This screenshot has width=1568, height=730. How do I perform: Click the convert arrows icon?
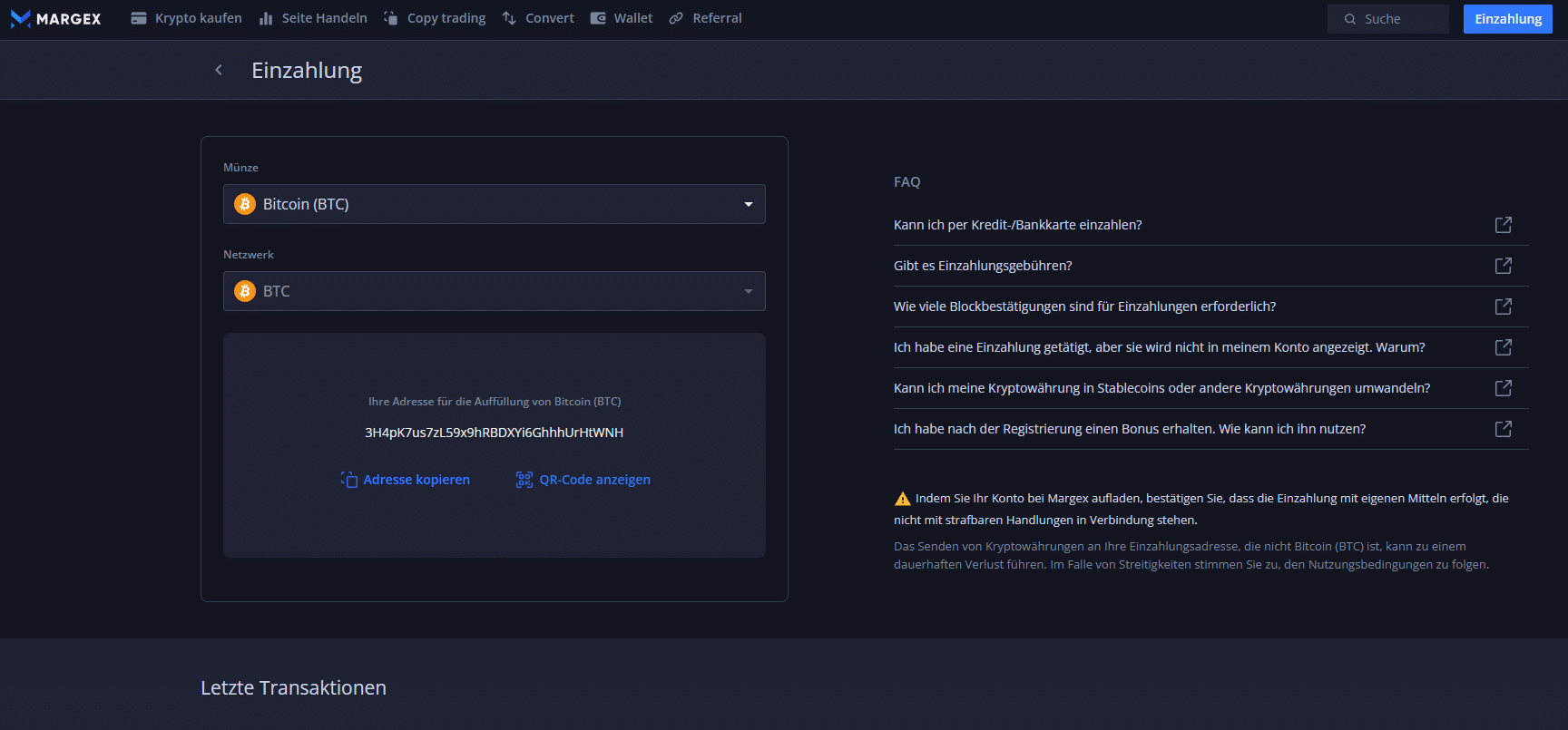coord(509,18)
